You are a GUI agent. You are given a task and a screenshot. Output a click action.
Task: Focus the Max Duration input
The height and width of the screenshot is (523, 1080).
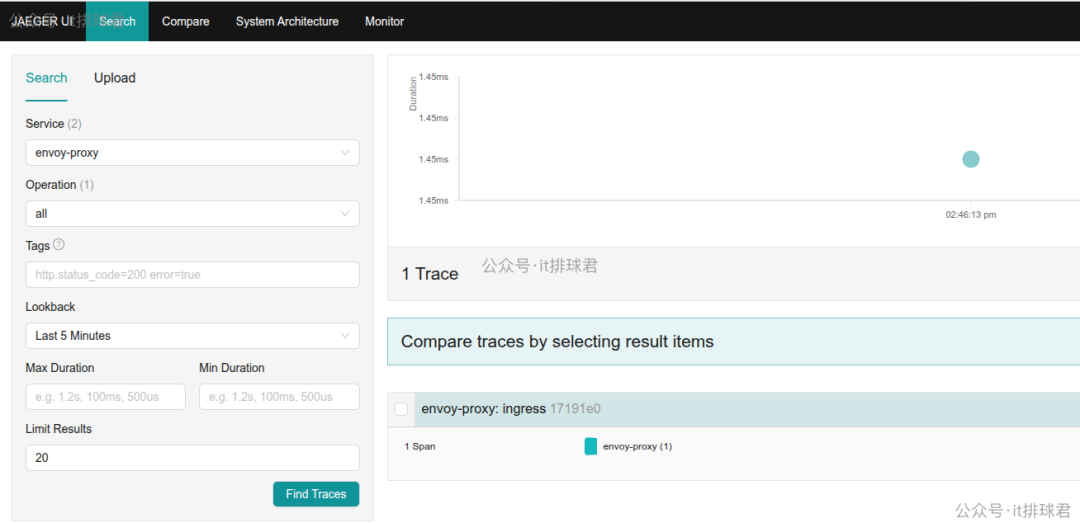click(x=105, y=397)
